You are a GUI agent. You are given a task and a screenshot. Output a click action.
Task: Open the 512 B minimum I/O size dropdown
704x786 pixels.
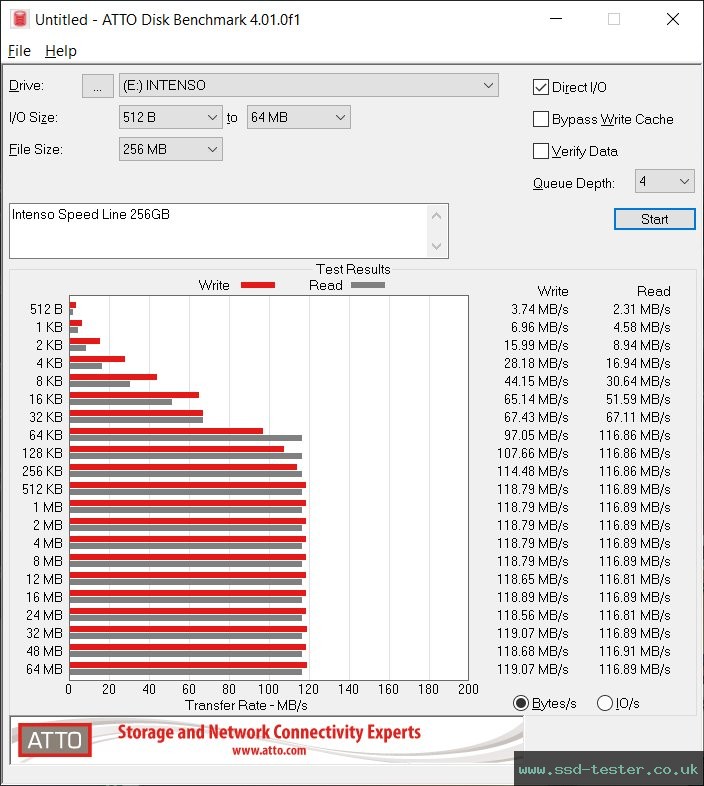[x=170, y=117]
